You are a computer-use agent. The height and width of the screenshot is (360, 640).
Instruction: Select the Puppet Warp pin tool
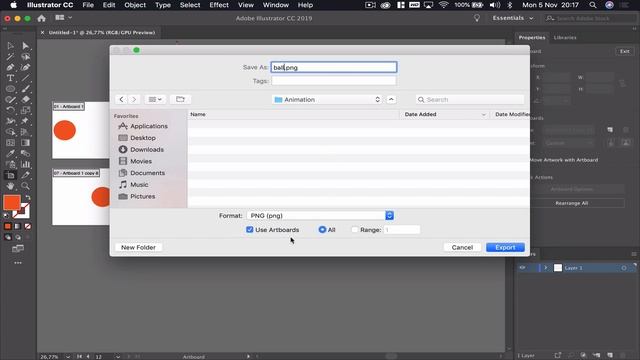tap(25, 121)
